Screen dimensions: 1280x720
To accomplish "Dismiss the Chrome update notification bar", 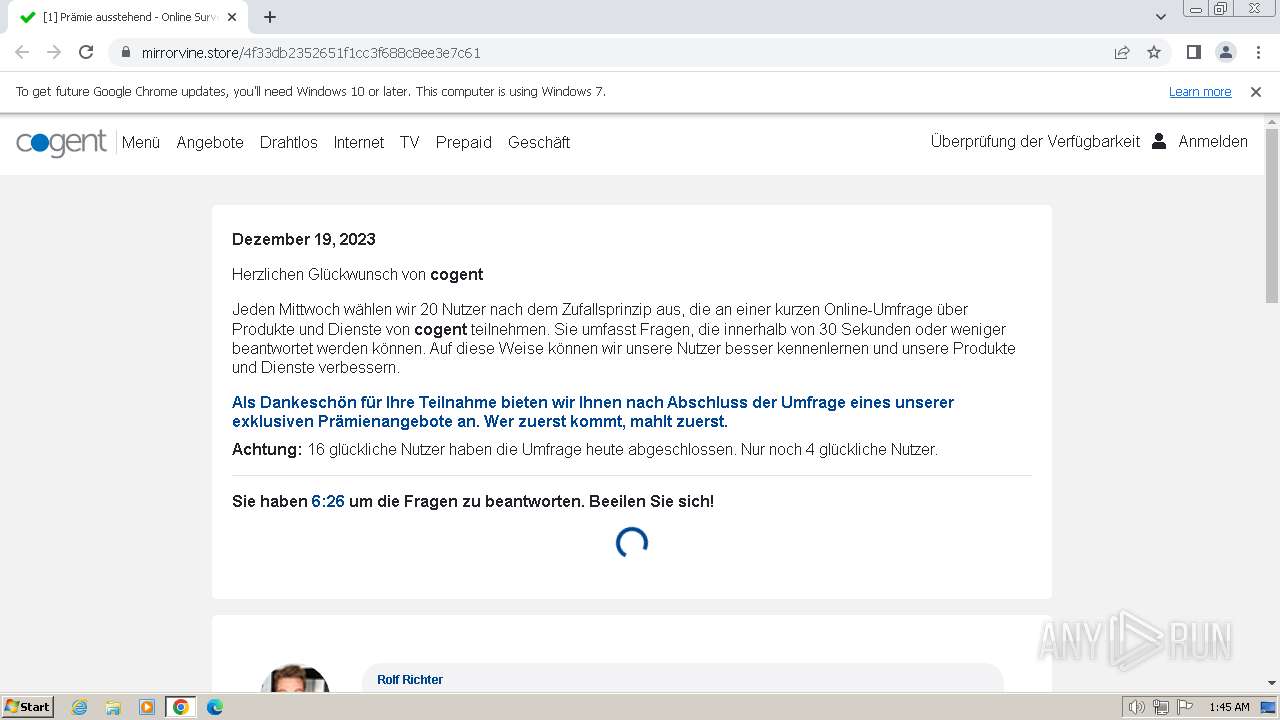I will [x=1256, y=91].
